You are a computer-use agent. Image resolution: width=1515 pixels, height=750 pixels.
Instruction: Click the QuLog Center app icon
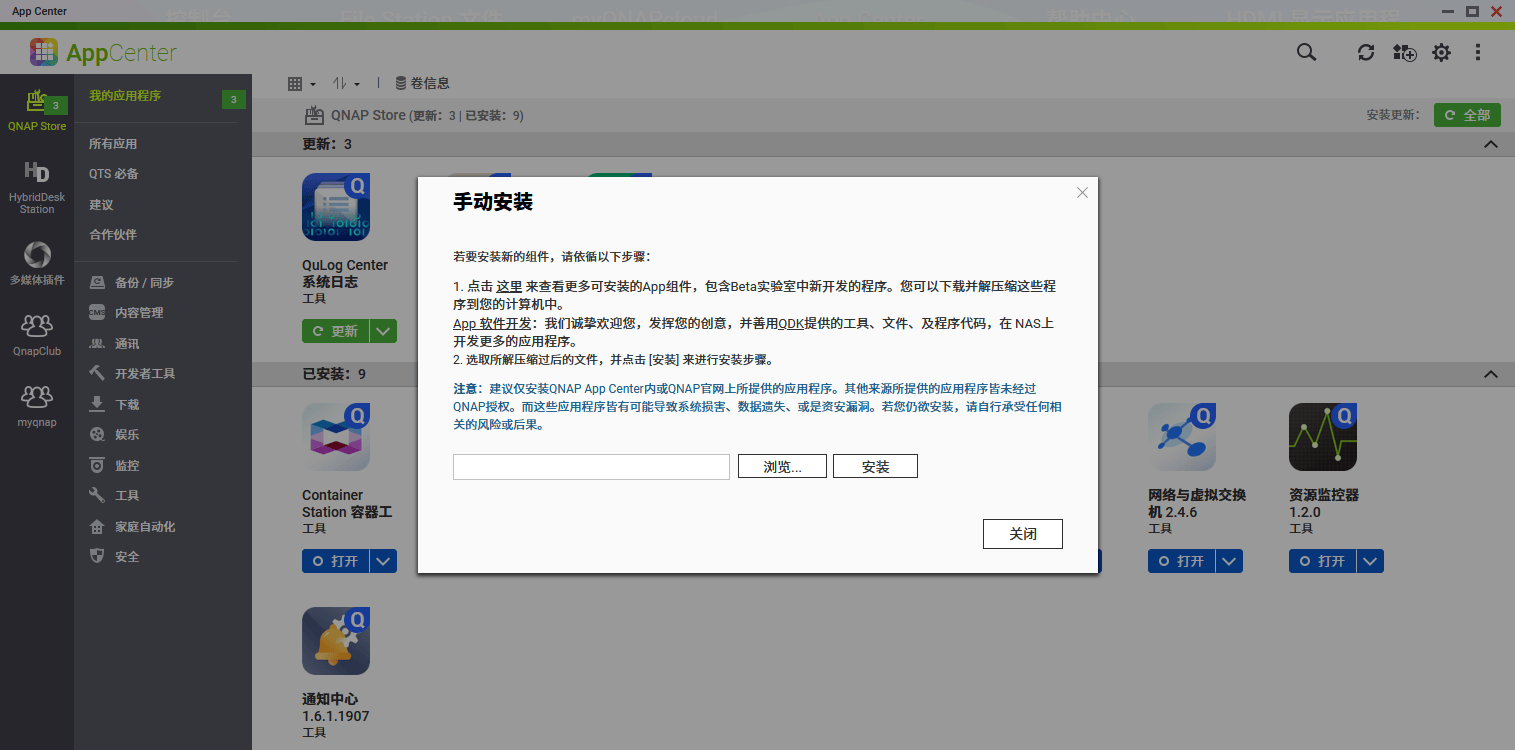tap(336, 207)
